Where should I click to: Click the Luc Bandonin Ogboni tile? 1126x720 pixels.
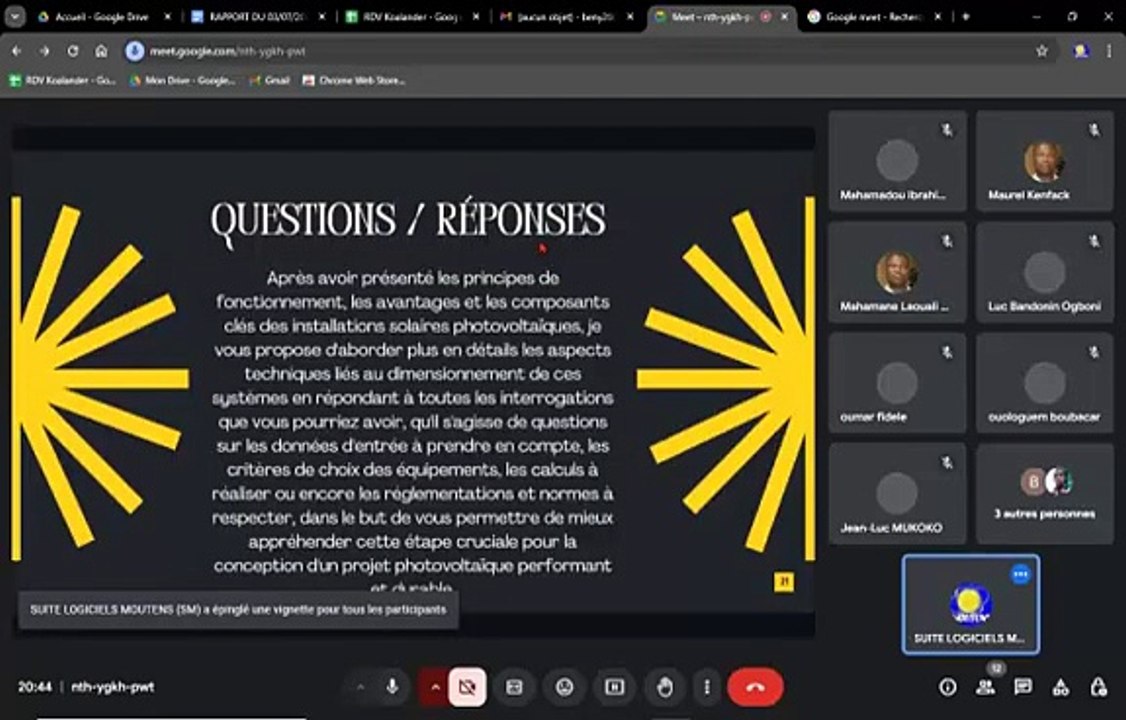[x=1045, y=272]
